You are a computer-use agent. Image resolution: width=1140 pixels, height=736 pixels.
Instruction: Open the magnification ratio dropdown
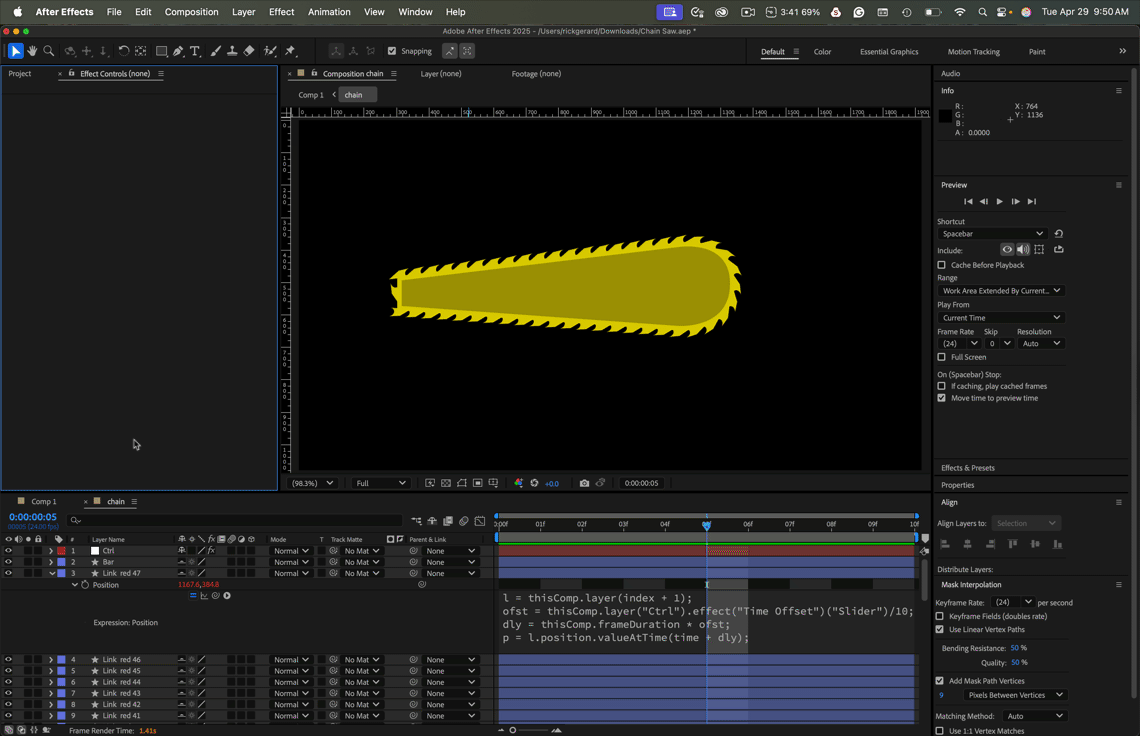point(313,483)
